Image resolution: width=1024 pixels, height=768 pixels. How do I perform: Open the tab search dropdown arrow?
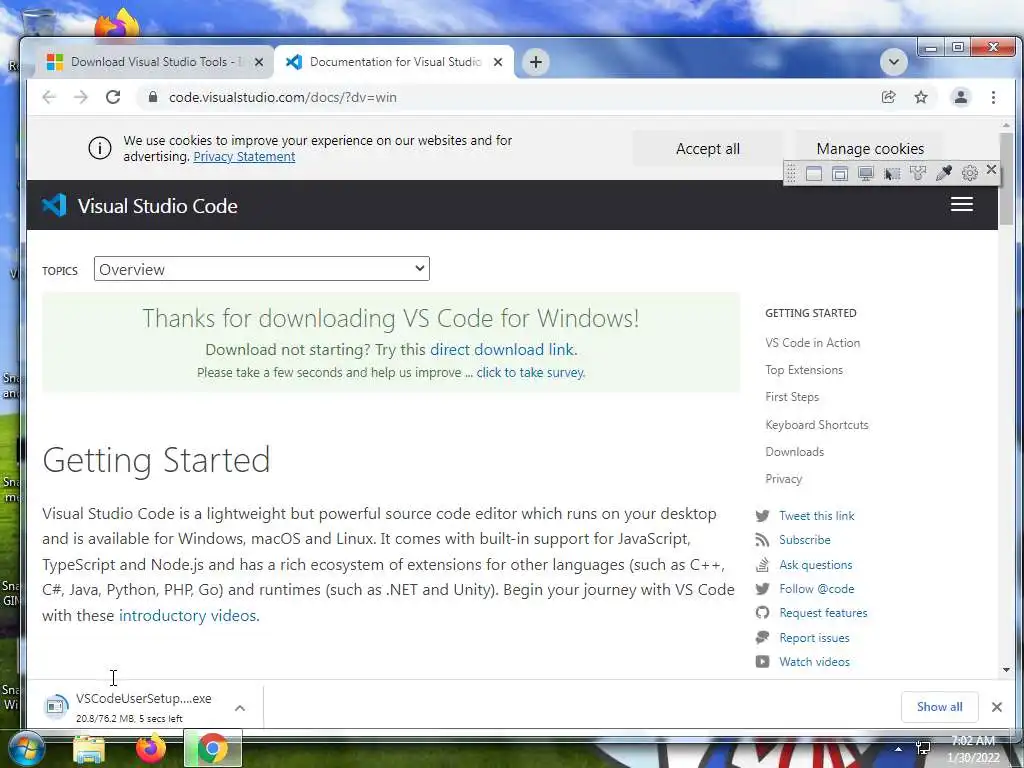[x=894, y=62]
